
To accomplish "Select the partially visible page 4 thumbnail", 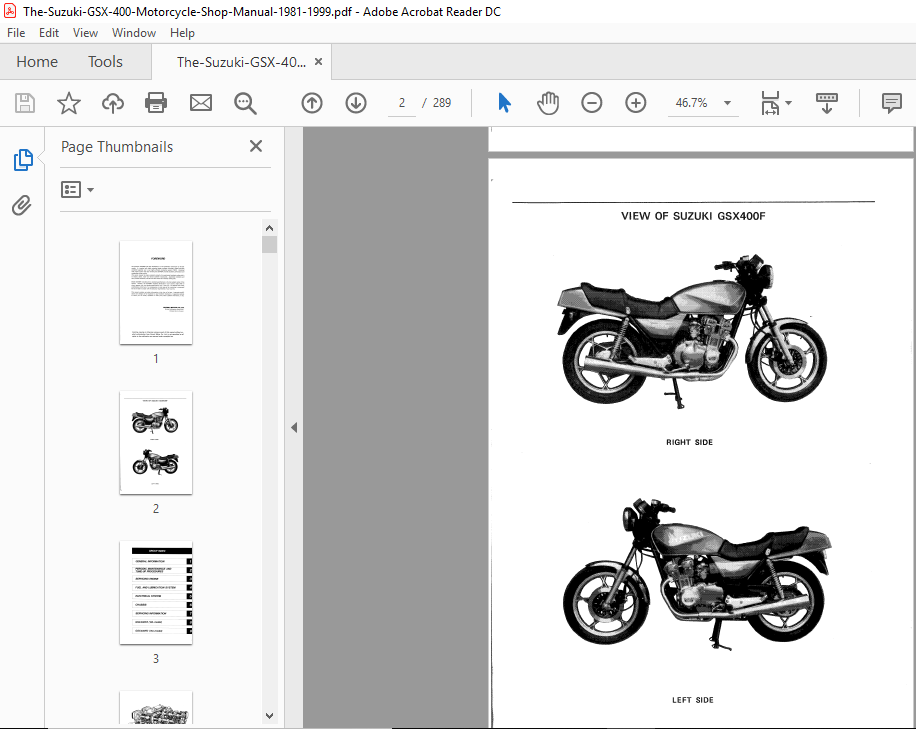I will coord(156,708).
